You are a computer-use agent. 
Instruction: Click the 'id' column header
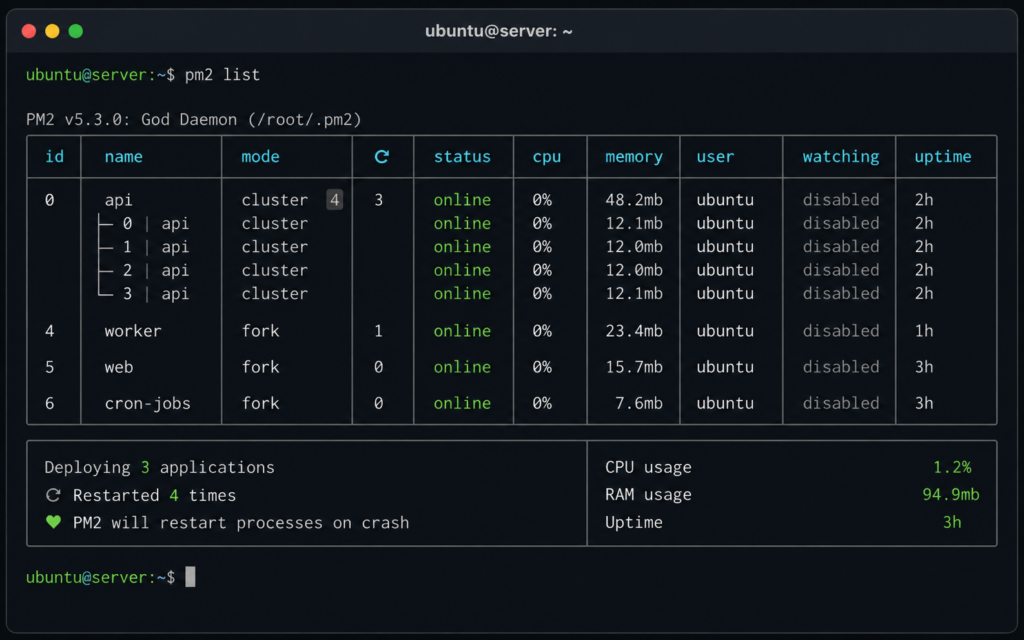54,157
